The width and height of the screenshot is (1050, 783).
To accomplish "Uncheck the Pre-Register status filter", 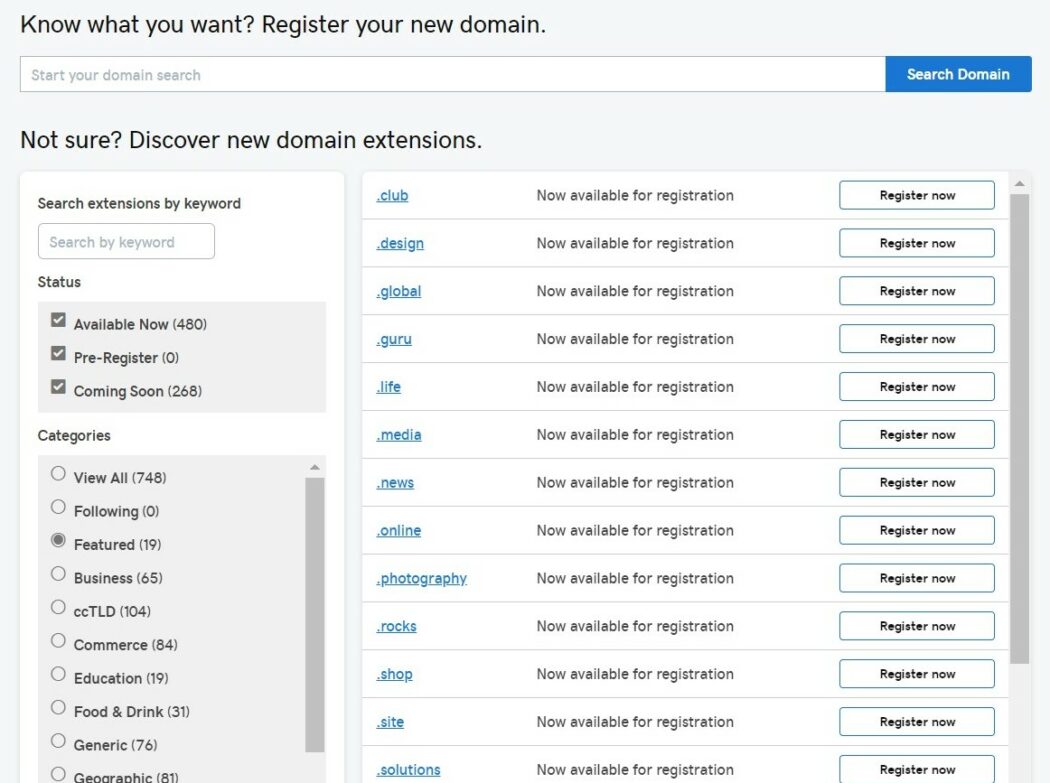I will [x=58, y=353].
